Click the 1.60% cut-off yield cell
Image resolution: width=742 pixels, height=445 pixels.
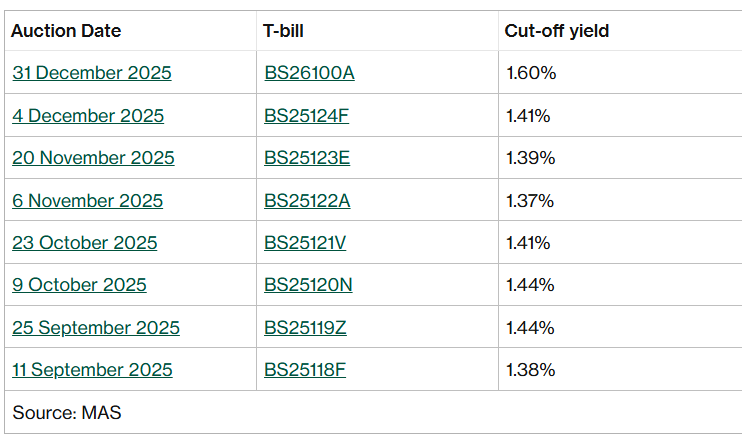click(x=530, y=73)
